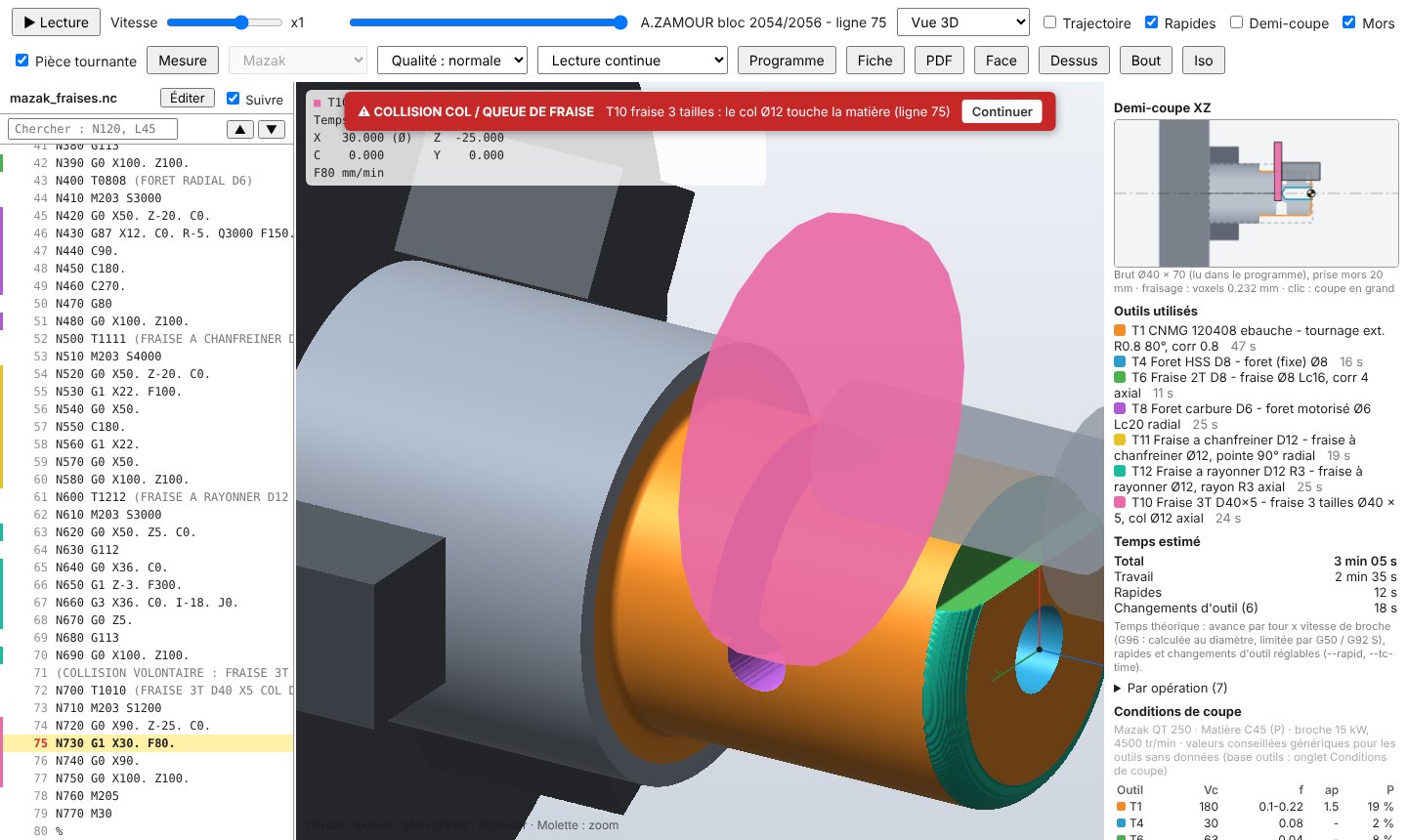Screen dimensions: 1407x840
Task: Enable the Demi-coupe checkbox
Action: pyautogui.click(x=1236, y=22)
